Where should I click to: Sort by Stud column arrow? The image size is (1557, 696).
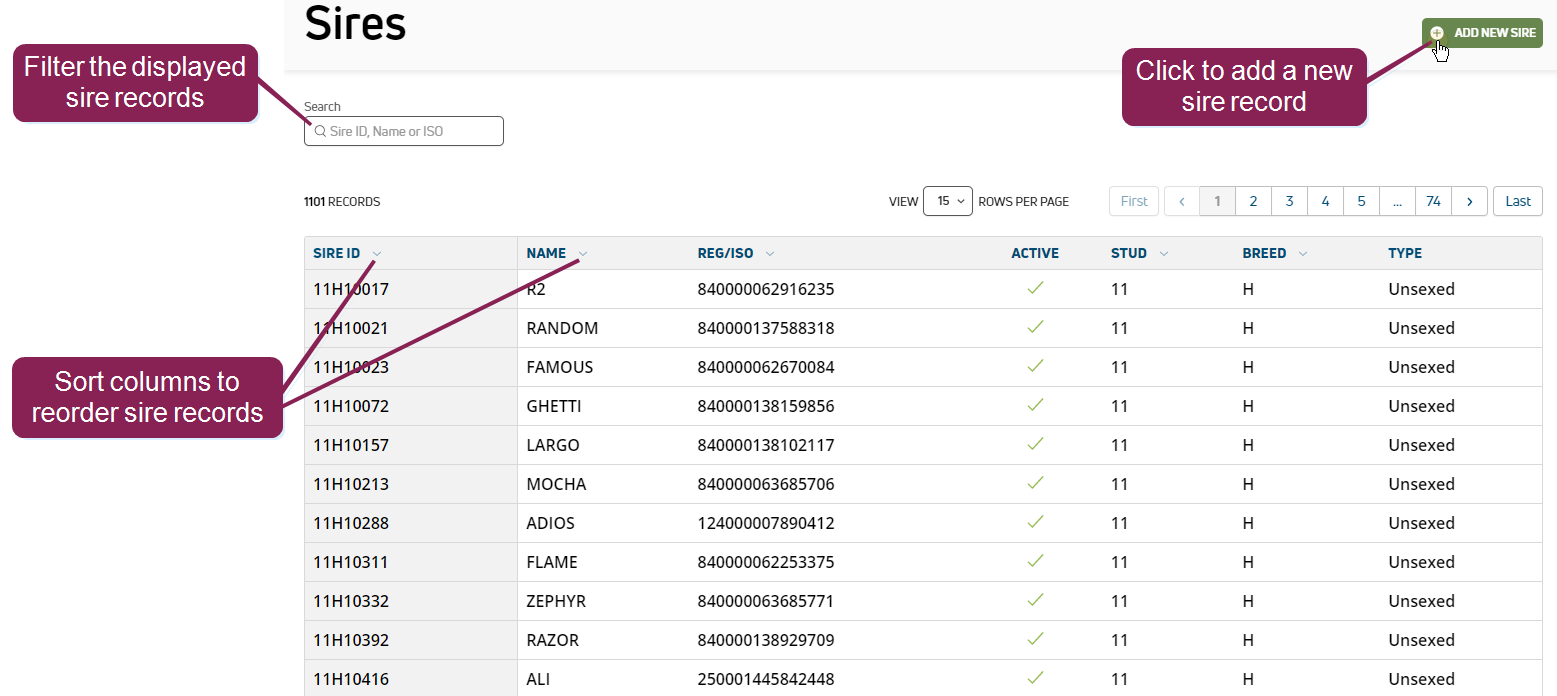coord(1164,254)
